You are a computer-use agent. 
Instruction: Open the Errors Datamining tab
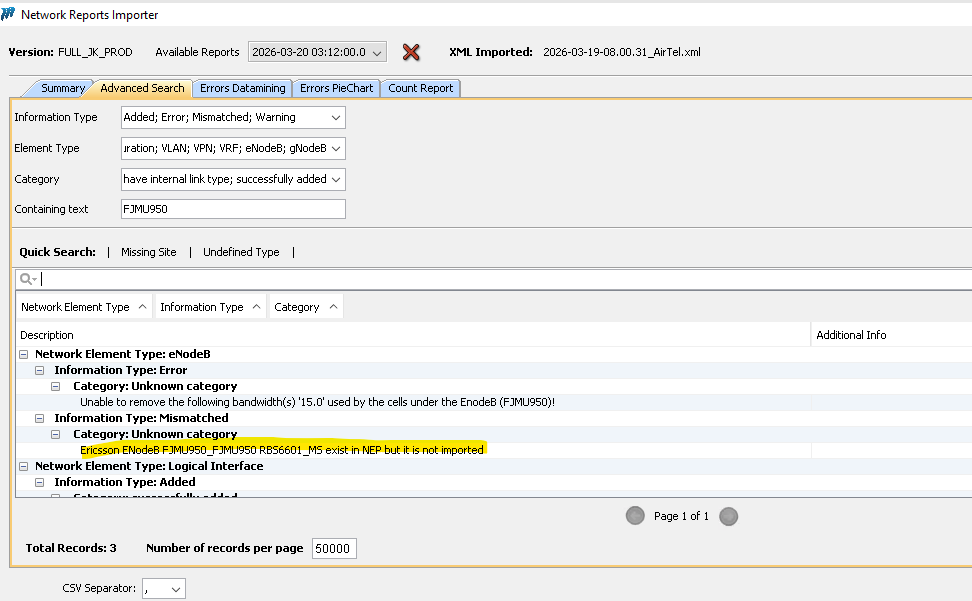click(x=242, y=88)
